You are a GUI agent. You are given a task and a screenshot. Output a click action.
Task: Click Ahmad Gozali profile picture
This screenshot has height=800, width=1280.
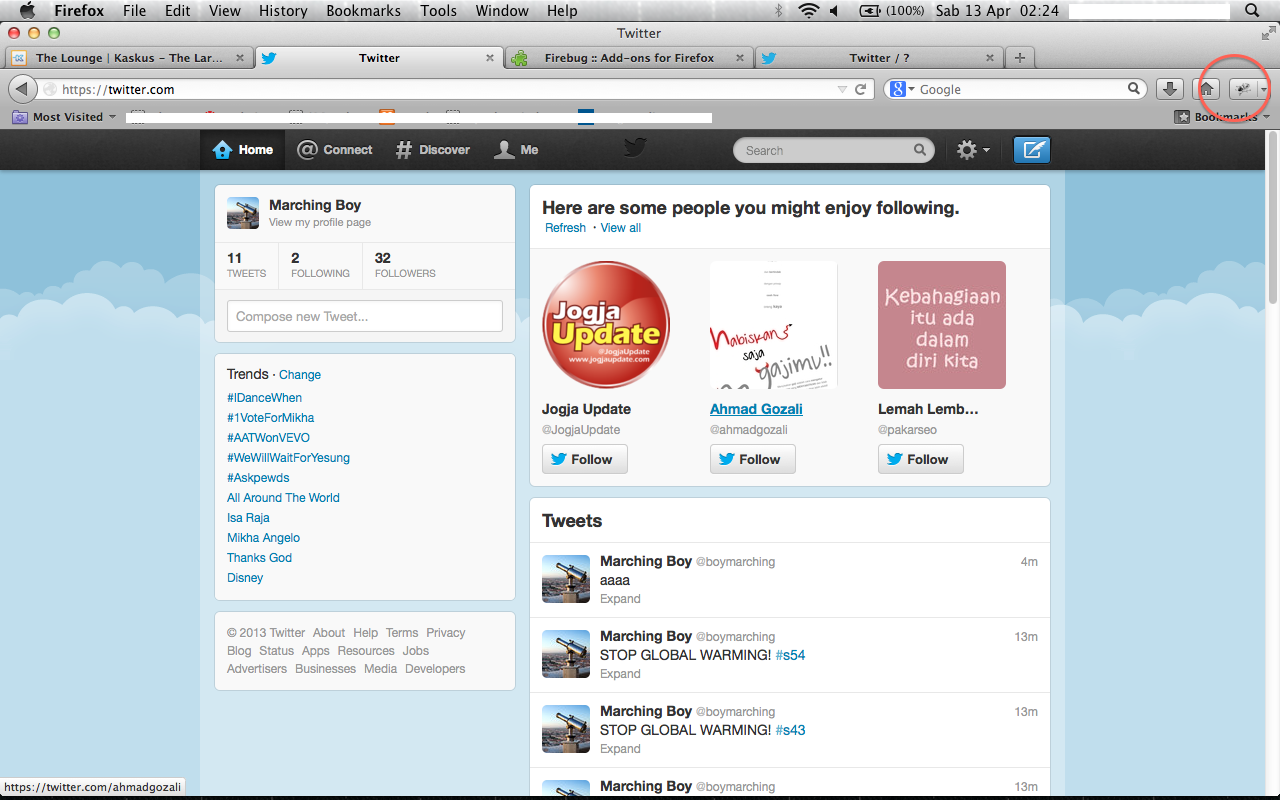click(774, 325)
